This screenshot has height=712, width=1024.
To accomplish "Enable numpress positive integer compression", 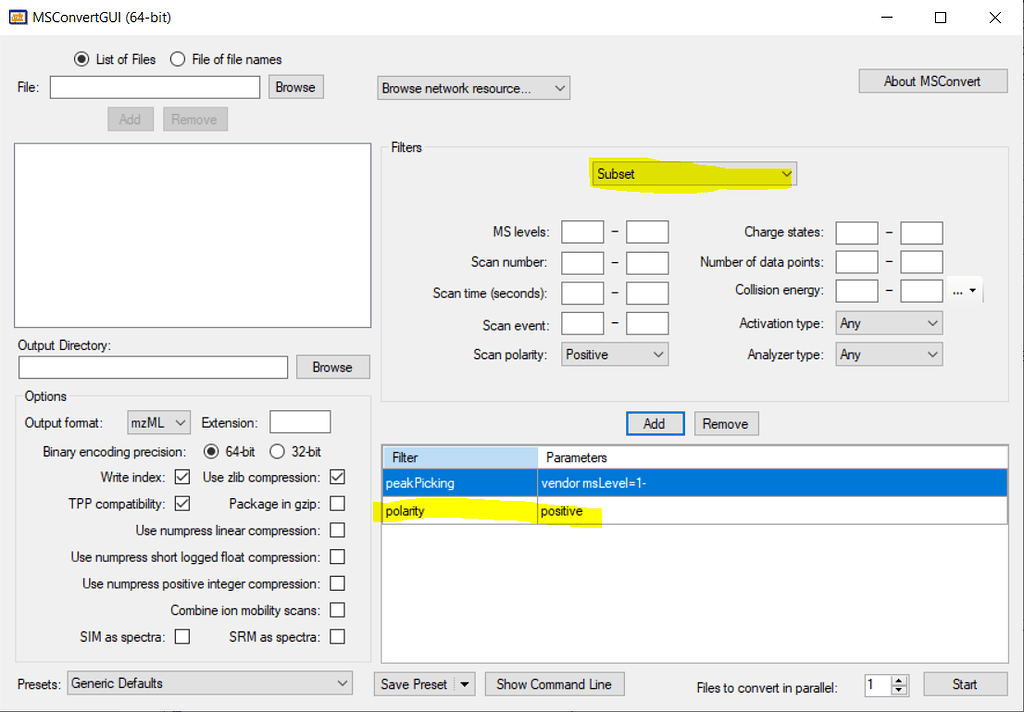I will click(x=337, y=583).
